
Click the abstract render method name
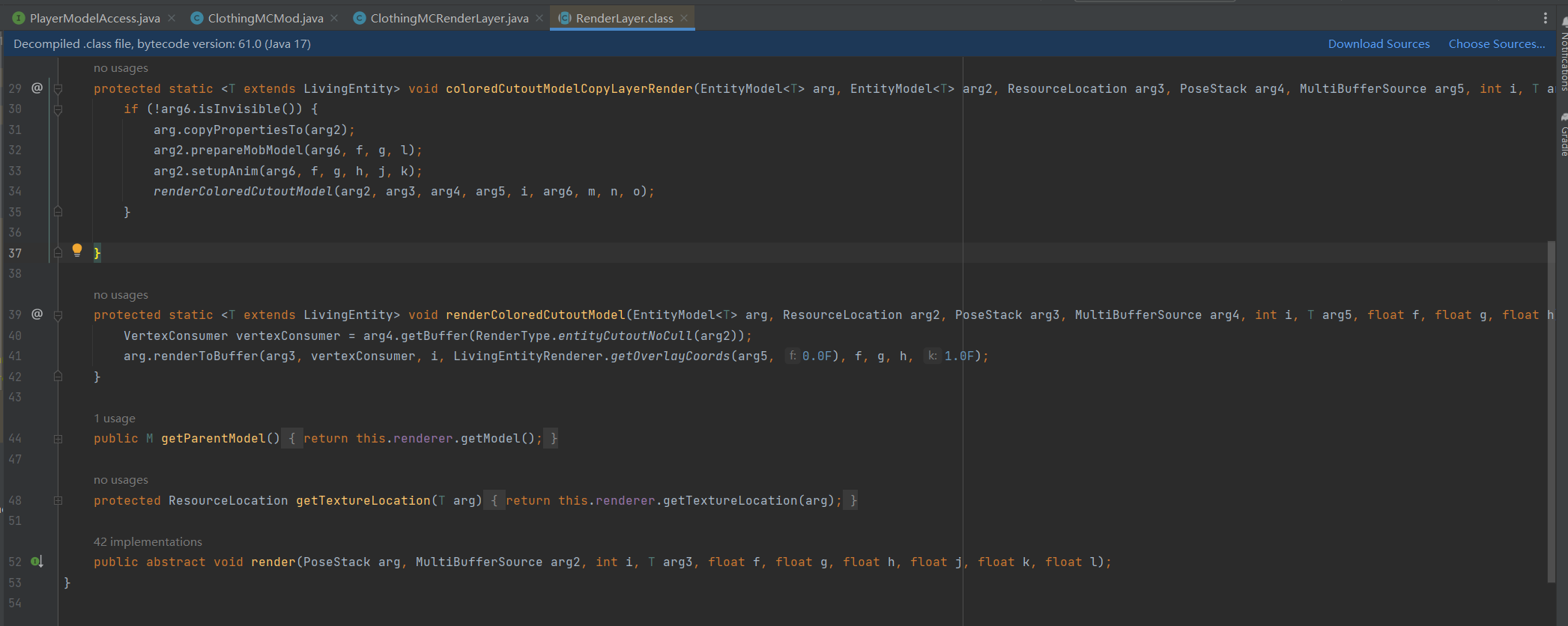pyautogui.click(x=273, y=562)
